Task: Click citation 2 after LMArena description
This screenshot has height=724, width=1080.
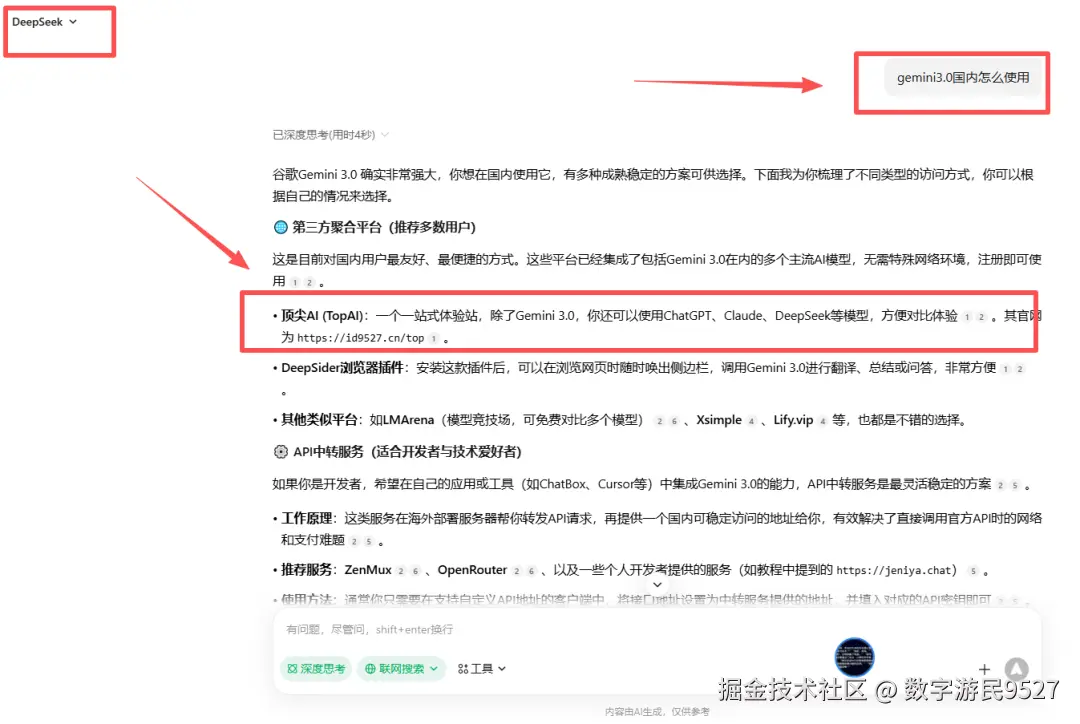Action: (659, 421)
